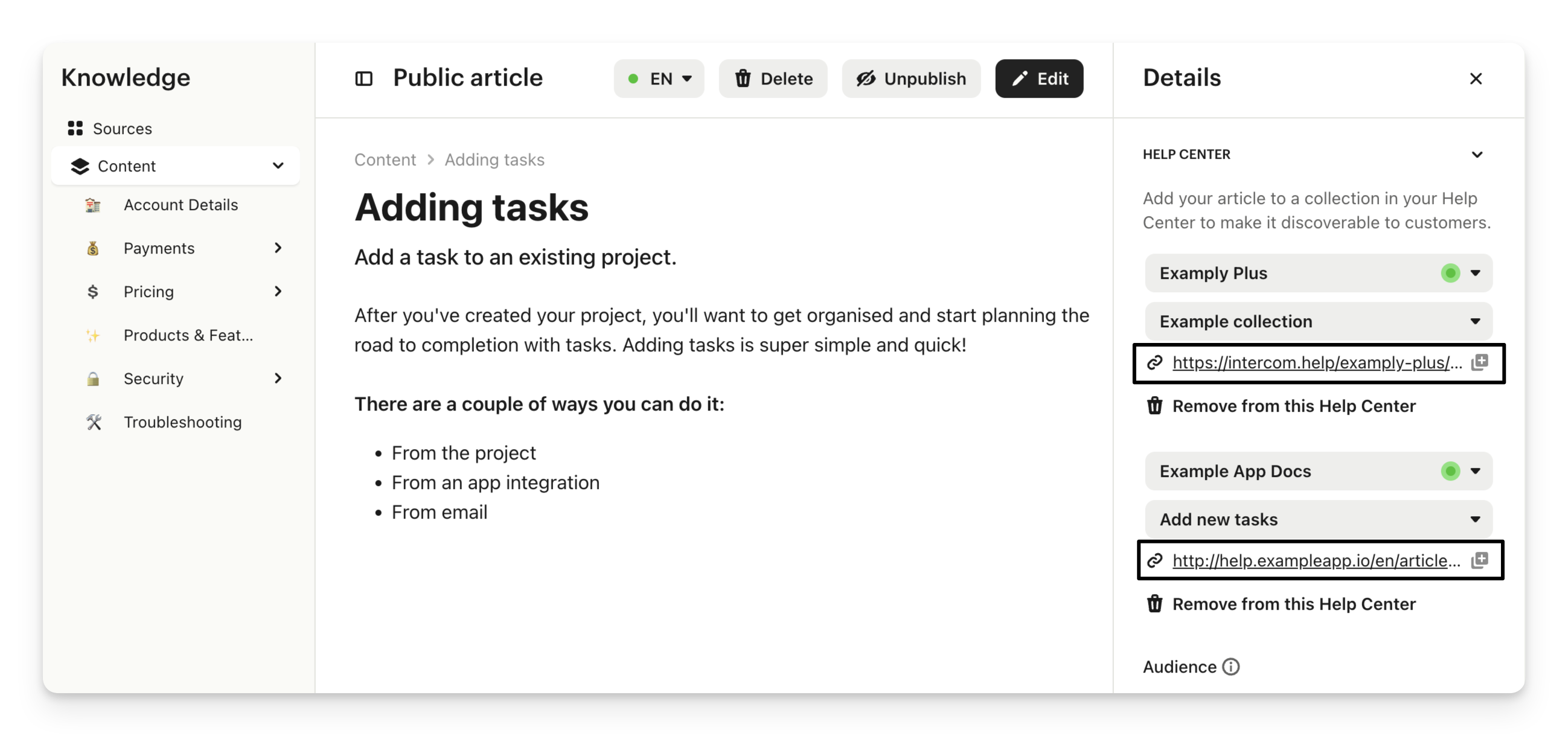Select Products & Features in the sidebar
The width and height of the screenshot is (1568, 736).
[x=188, y=336]
